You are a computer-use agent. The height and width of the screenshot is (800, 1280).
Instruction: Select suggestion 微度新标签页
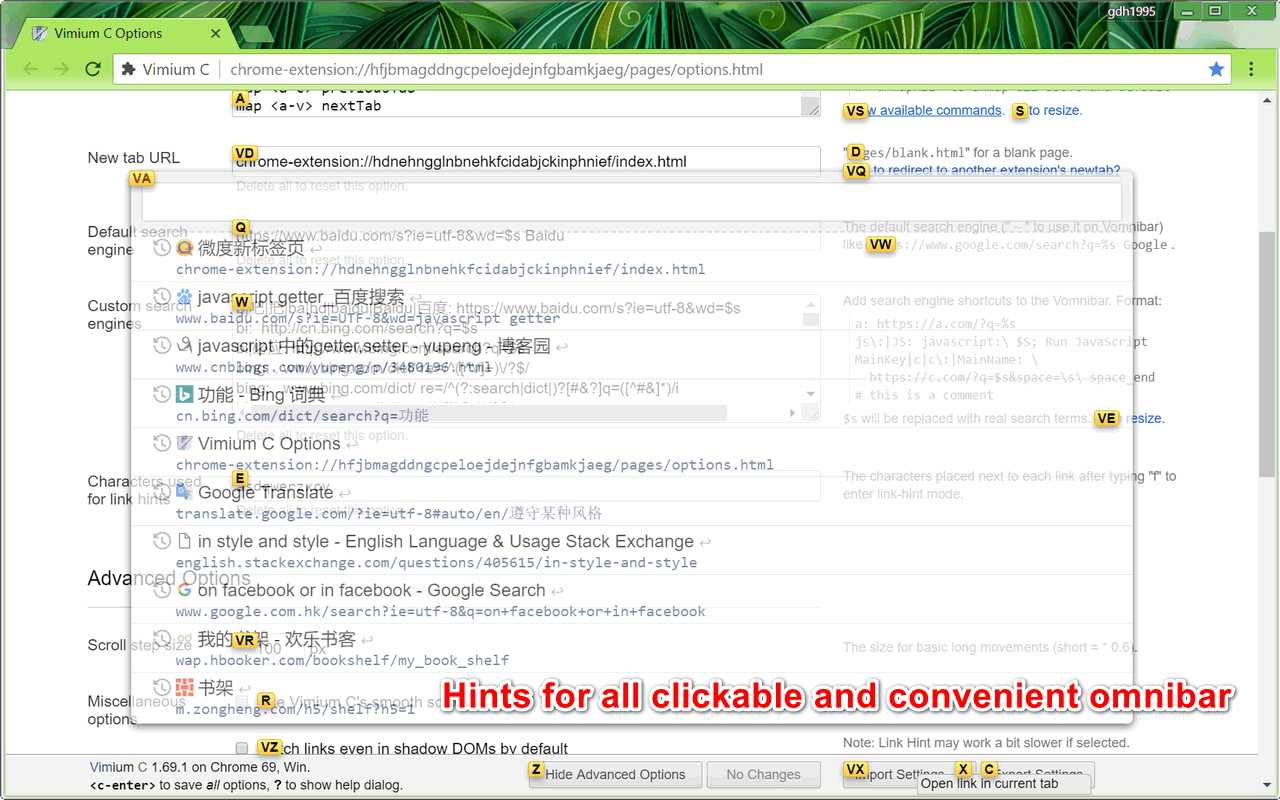[x=632, y=257]
